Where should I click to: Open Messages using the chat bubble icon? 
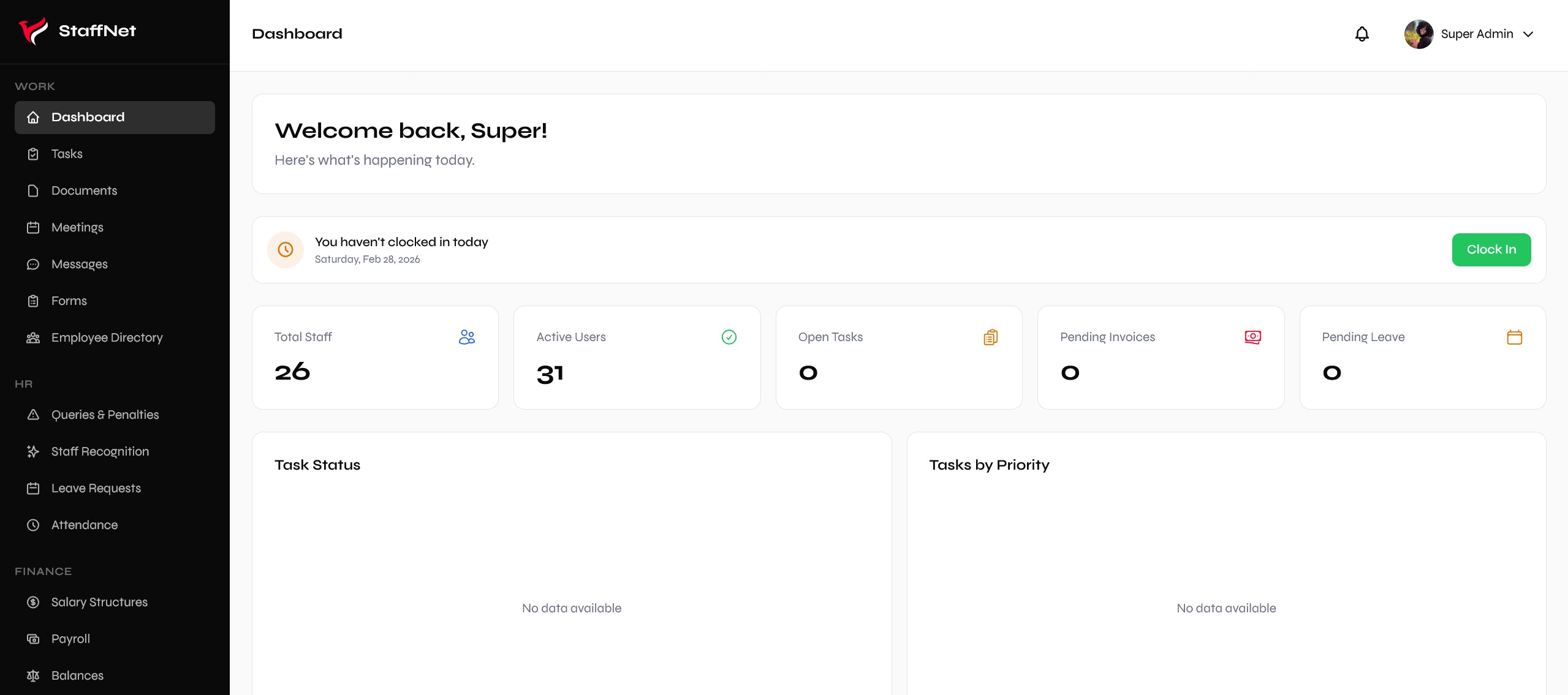33,264
